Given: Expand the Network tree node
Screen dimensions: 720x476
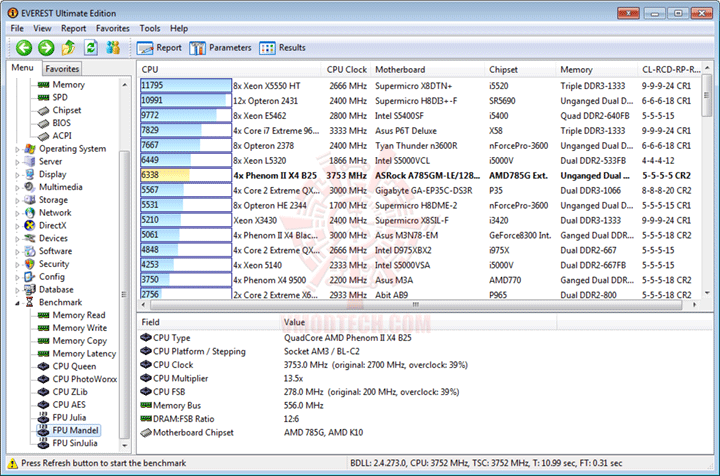Looking at the screenshot, I should pos(17,214).
